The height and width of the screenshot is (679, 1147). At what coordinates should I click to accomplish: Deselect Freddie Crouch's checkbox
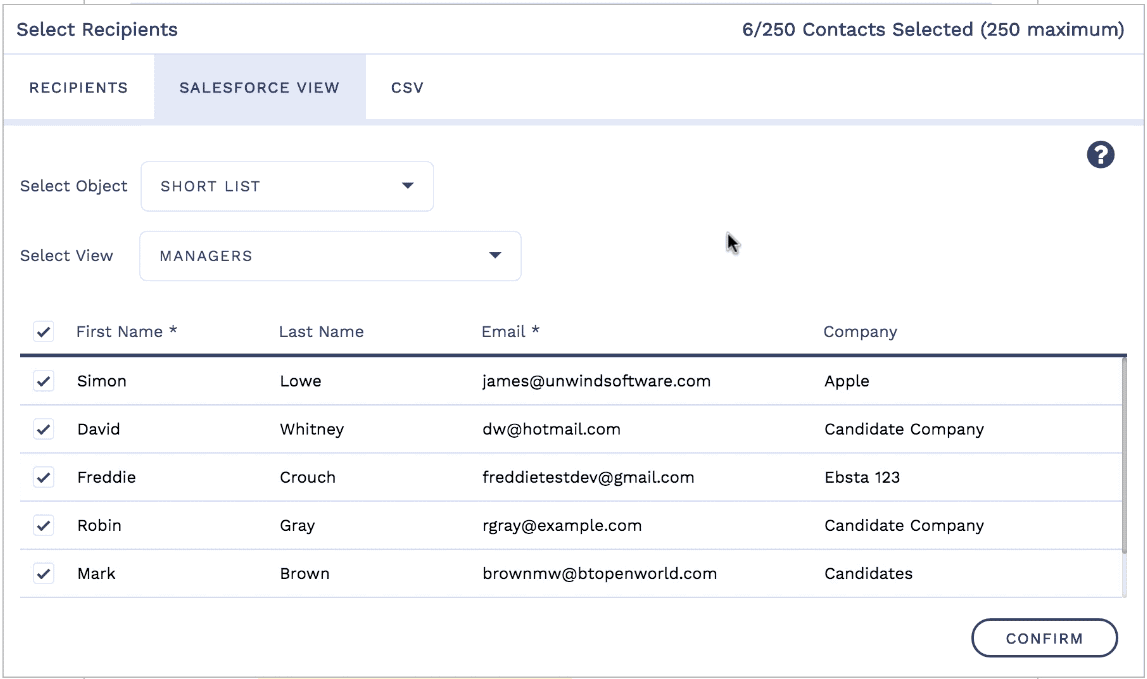pos(43,477)
